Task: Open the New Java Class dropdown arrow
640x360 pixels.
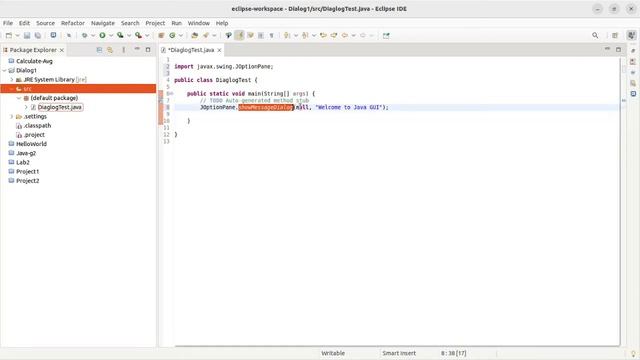Action: 180,36
